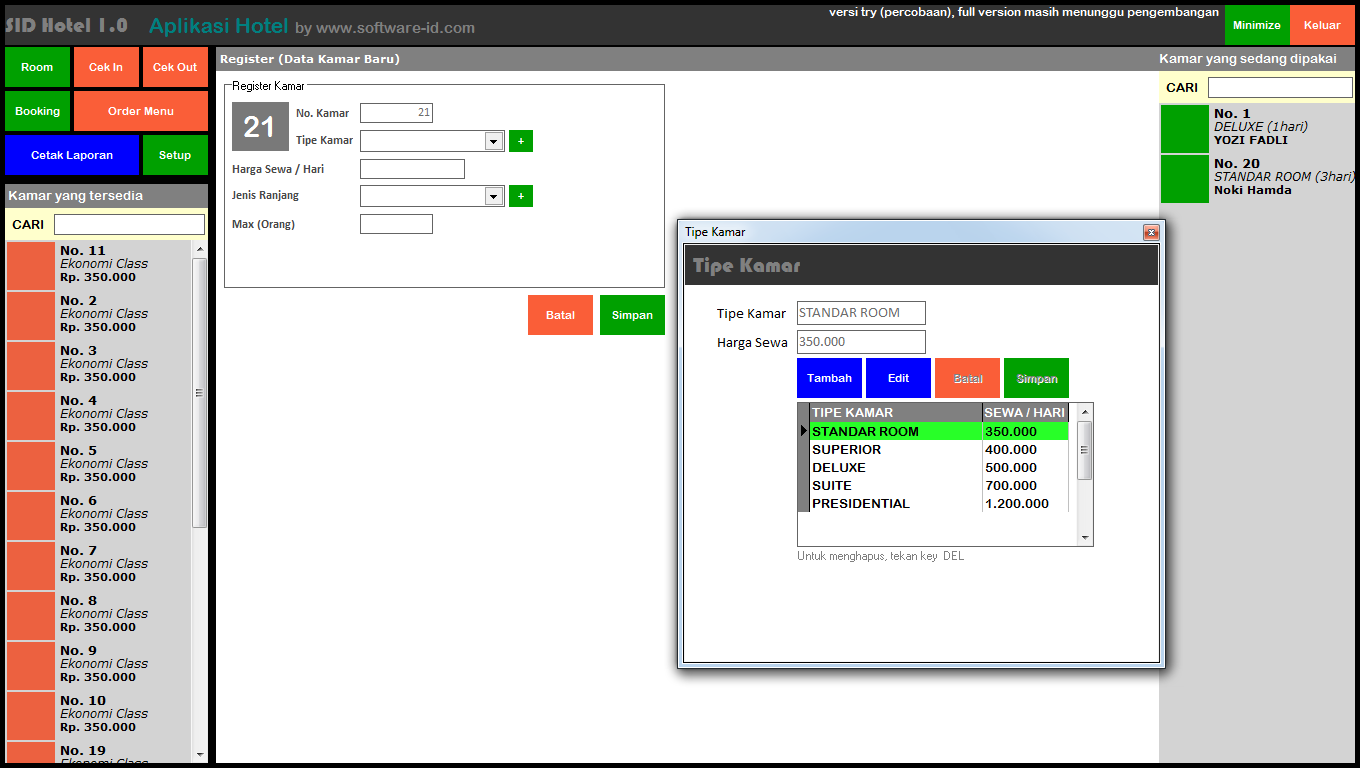Open the Tipe Kamar dropdown list
1360x768 pixels.
coord(493,141)
